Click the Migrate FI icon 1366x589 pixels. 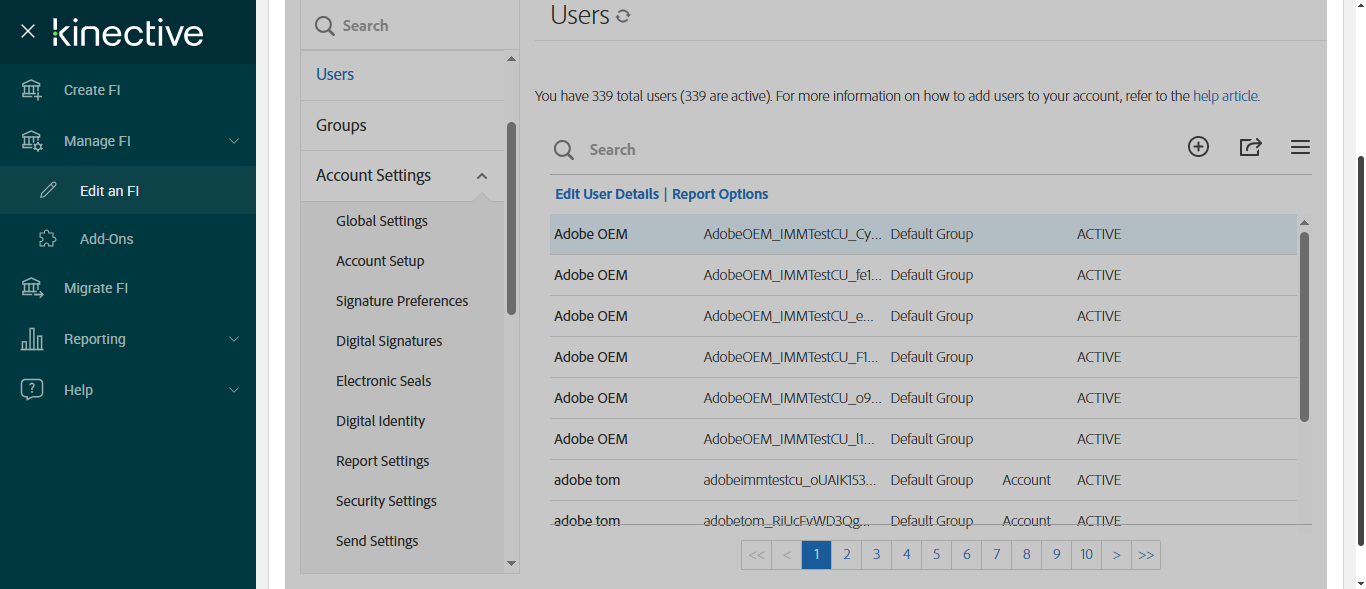pyautogui.click(x=32, y=288)
